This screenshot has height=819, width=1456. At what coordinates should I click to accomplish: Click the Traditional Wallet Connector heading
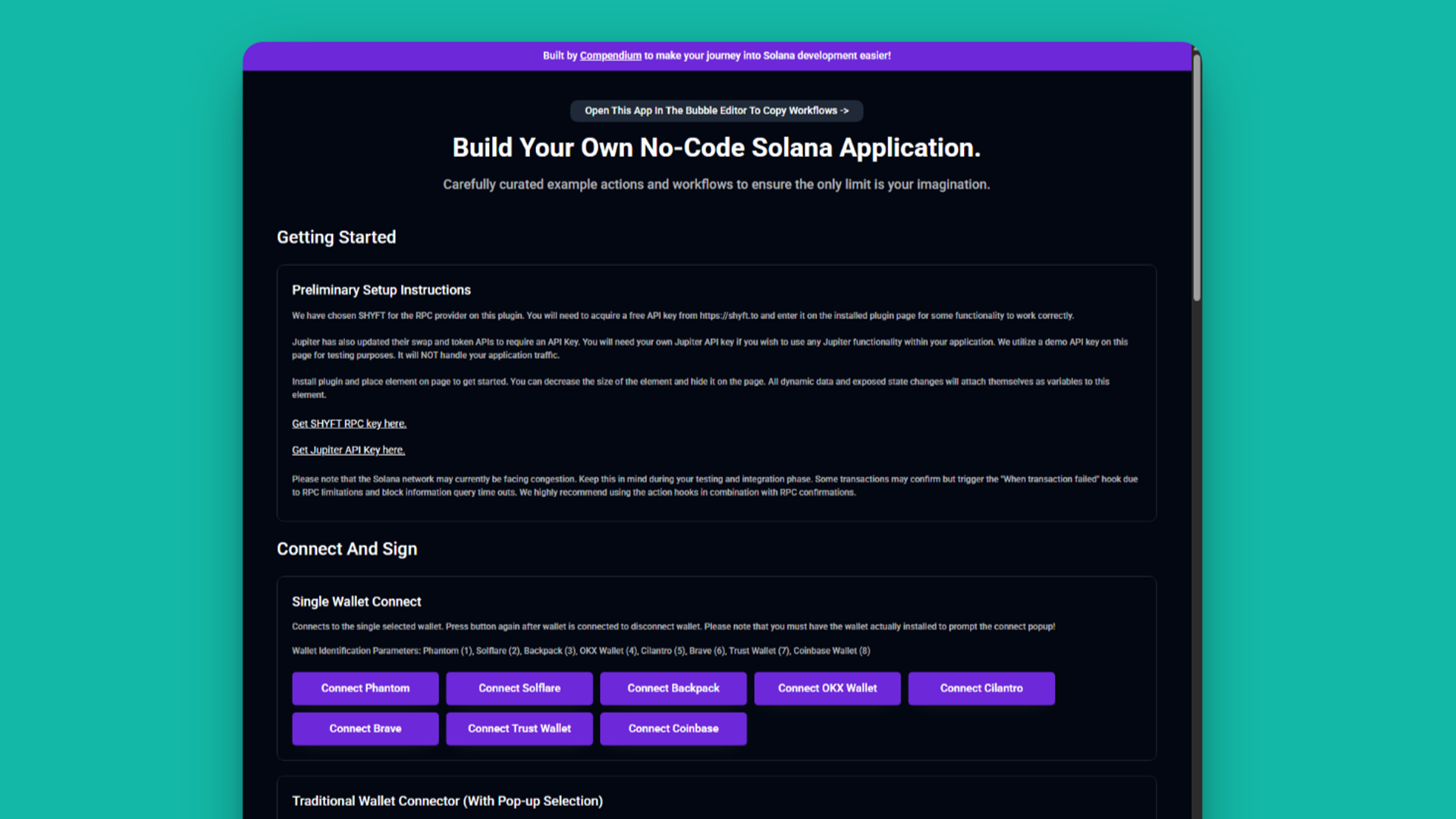[447, 801]
